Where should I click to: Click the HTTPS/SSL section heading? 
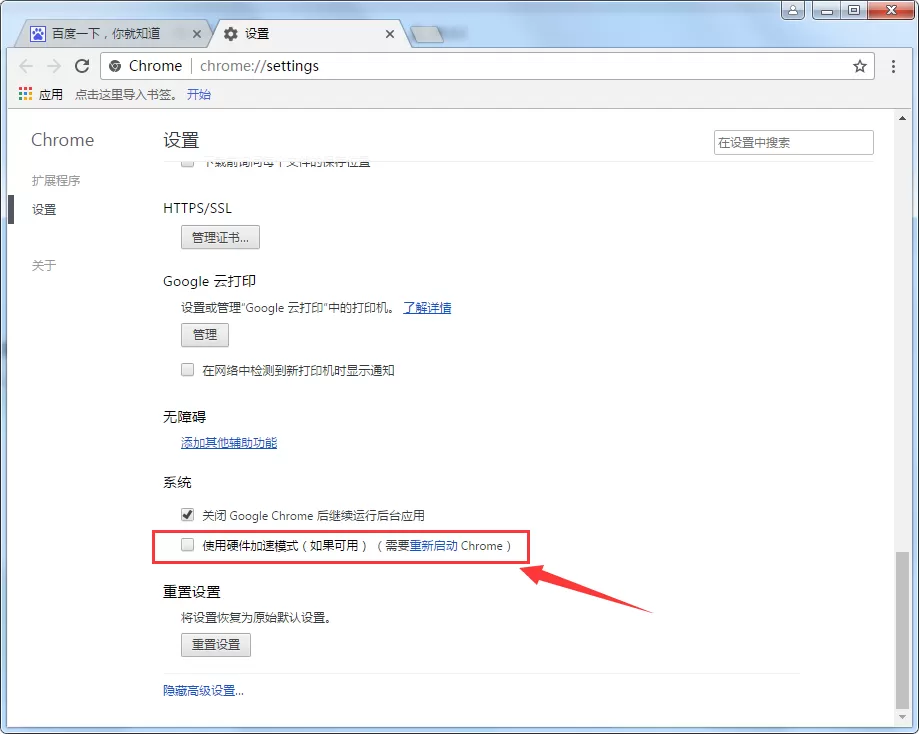198,208
